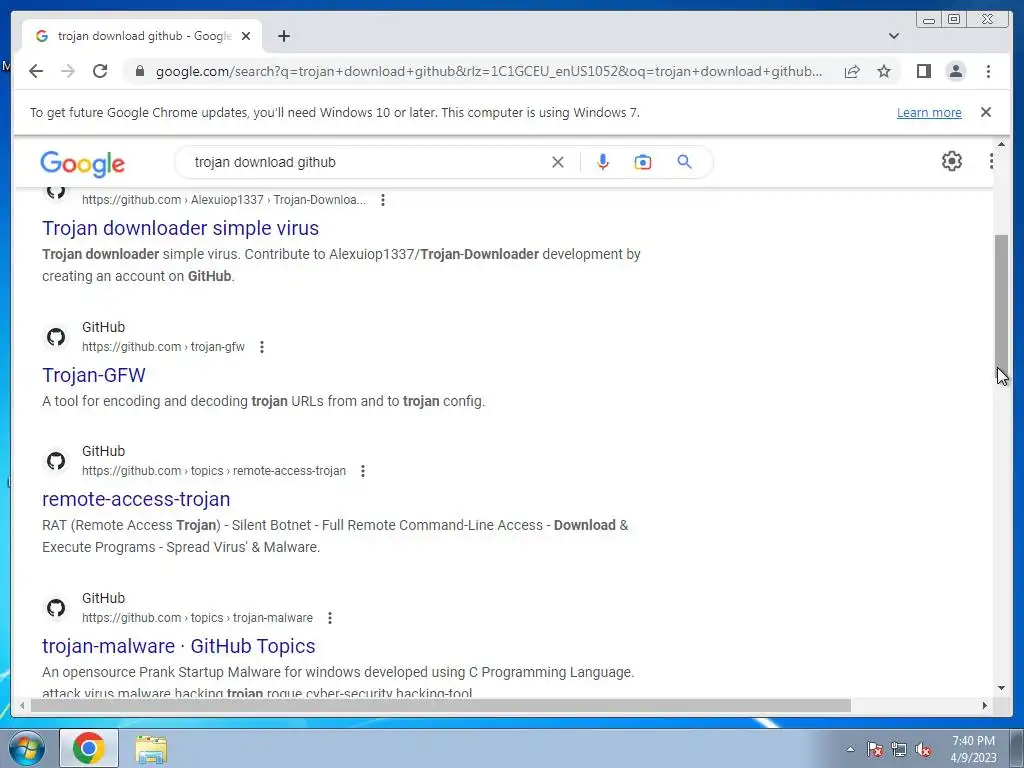Click the scroll down arrow
Screen dimensions: 1024x768
pos(1001,688)
